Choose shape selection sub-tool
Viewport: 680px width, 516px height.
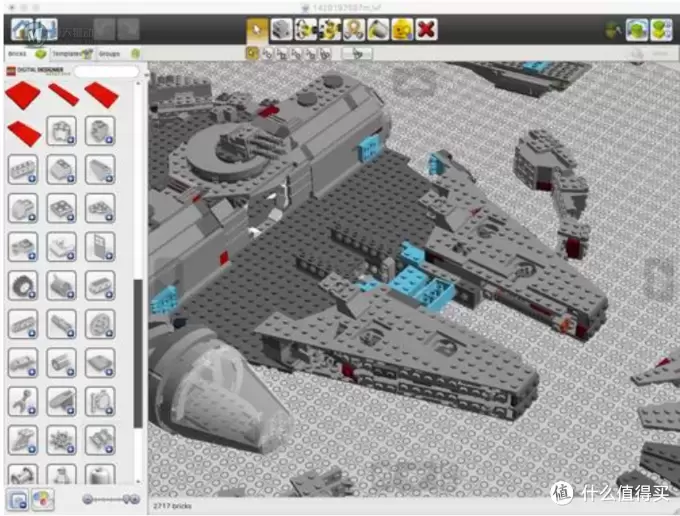coord(311,54)
